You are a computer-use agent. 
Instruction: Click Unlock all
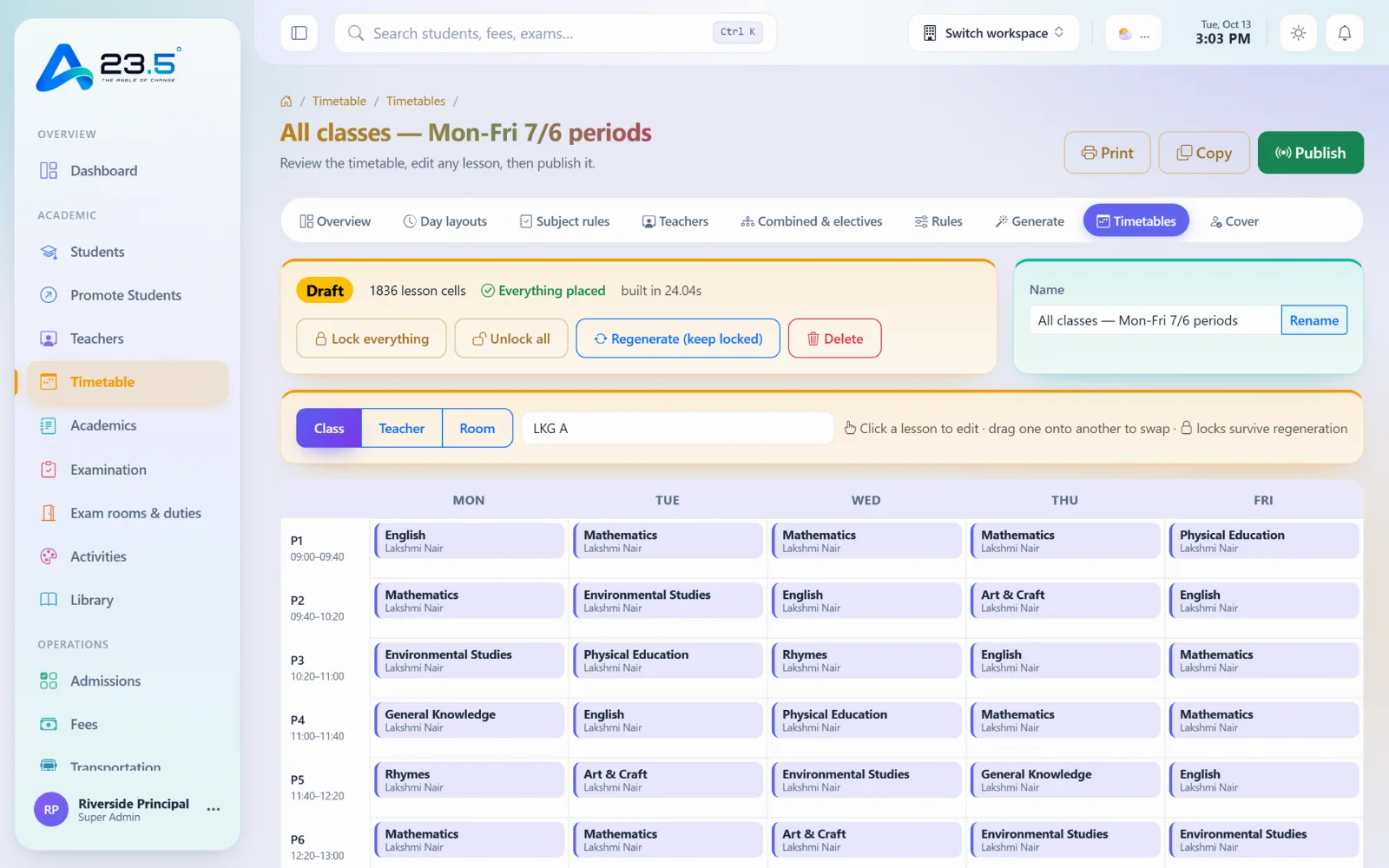point(511,339)
